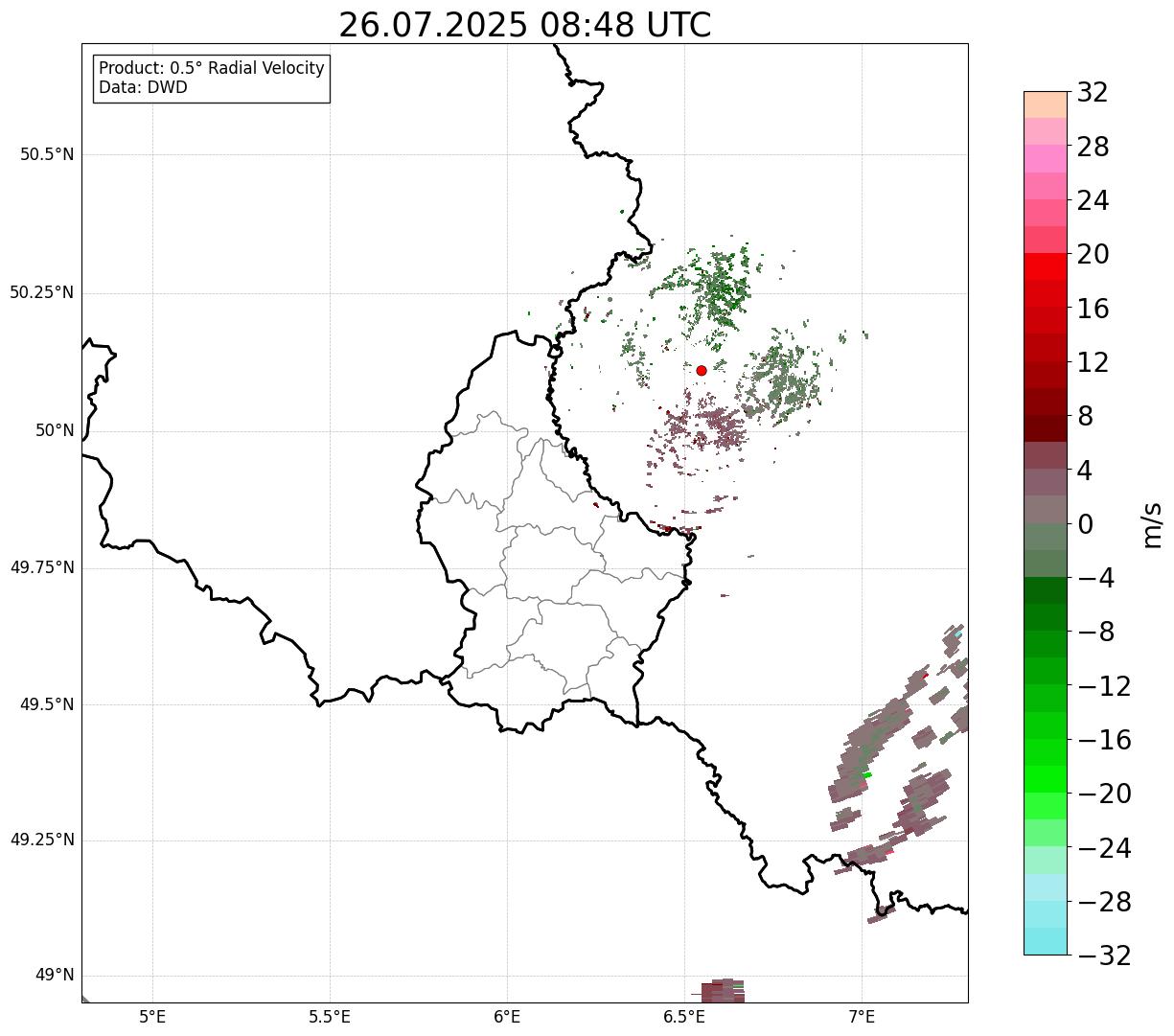Click the colorbar tick label 4
The height and width of the screenshot is (1036, 1174).
[x=1085, y=471]
